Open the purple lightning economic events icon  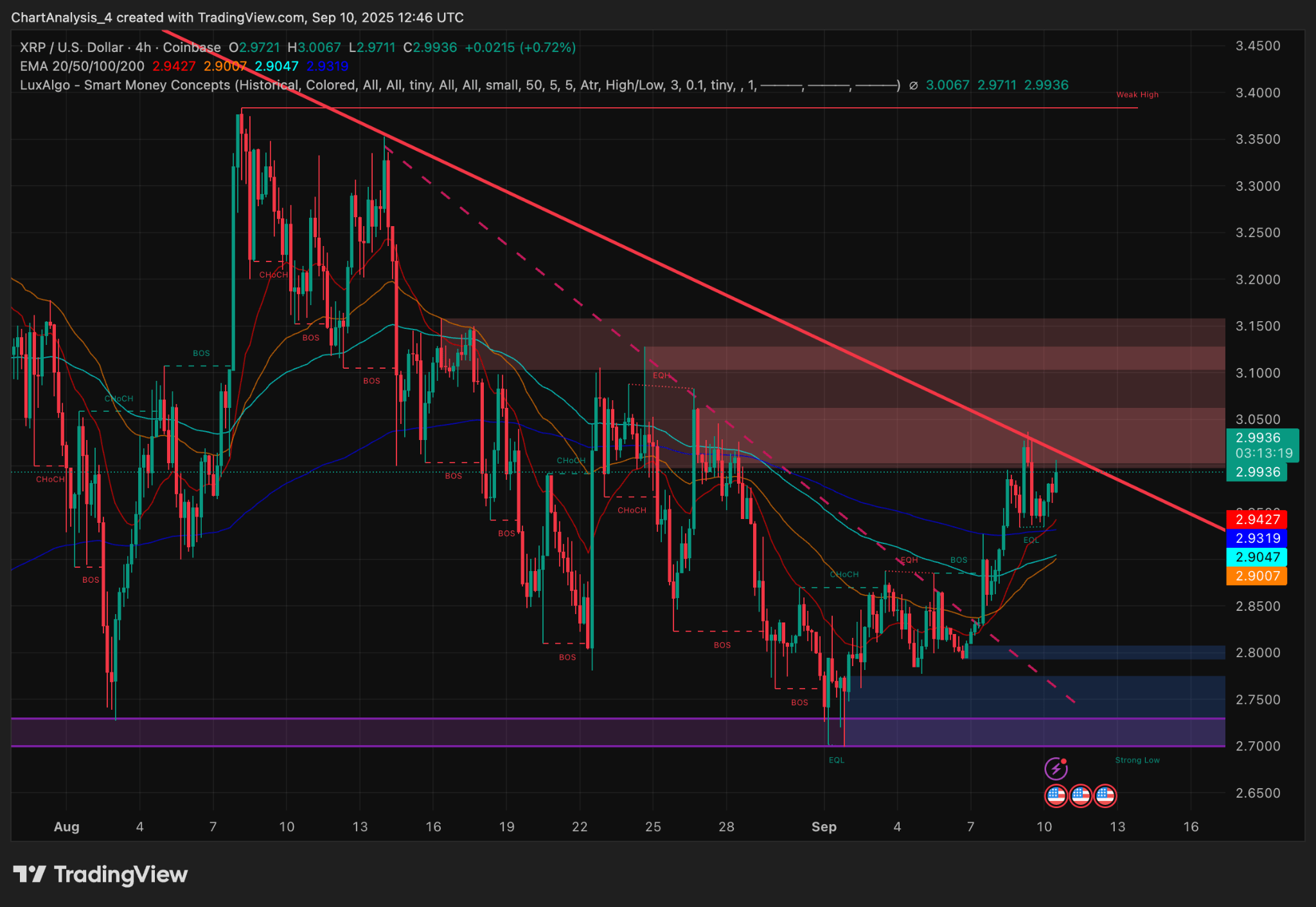pos(1056,768)
